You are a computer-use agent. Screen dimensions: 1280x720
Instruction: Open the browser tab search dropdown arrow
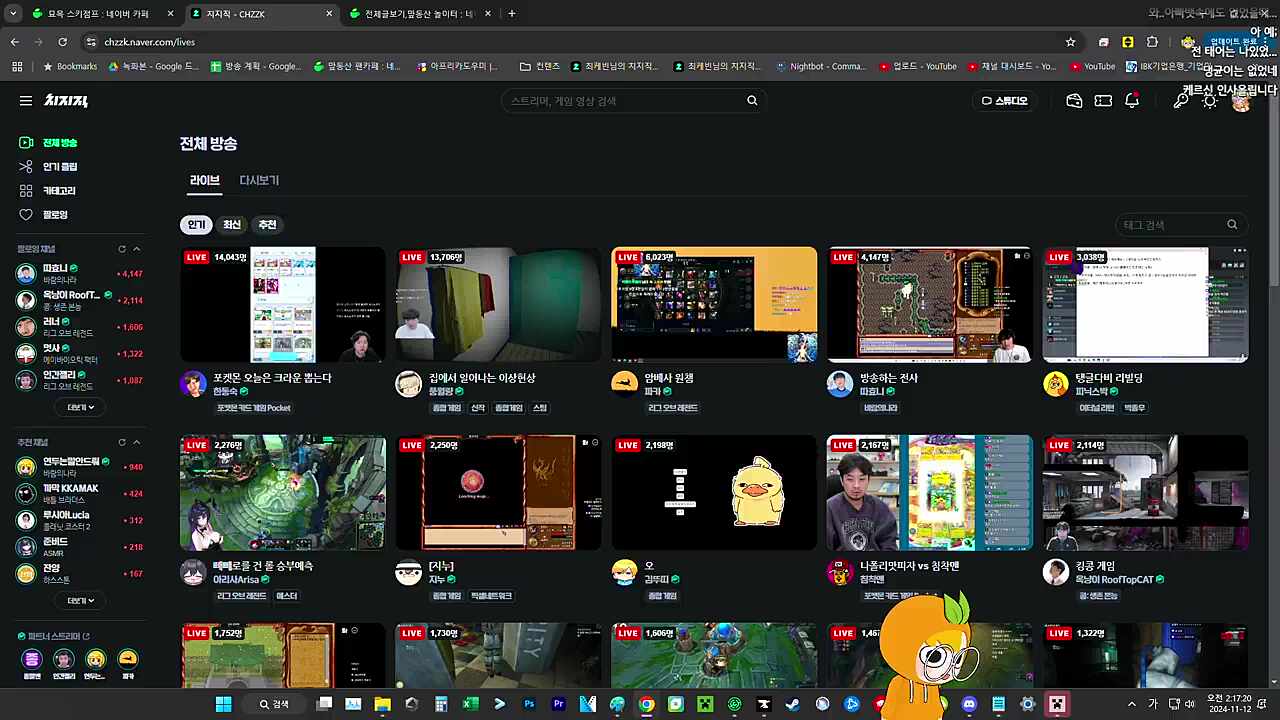[13, 14]
